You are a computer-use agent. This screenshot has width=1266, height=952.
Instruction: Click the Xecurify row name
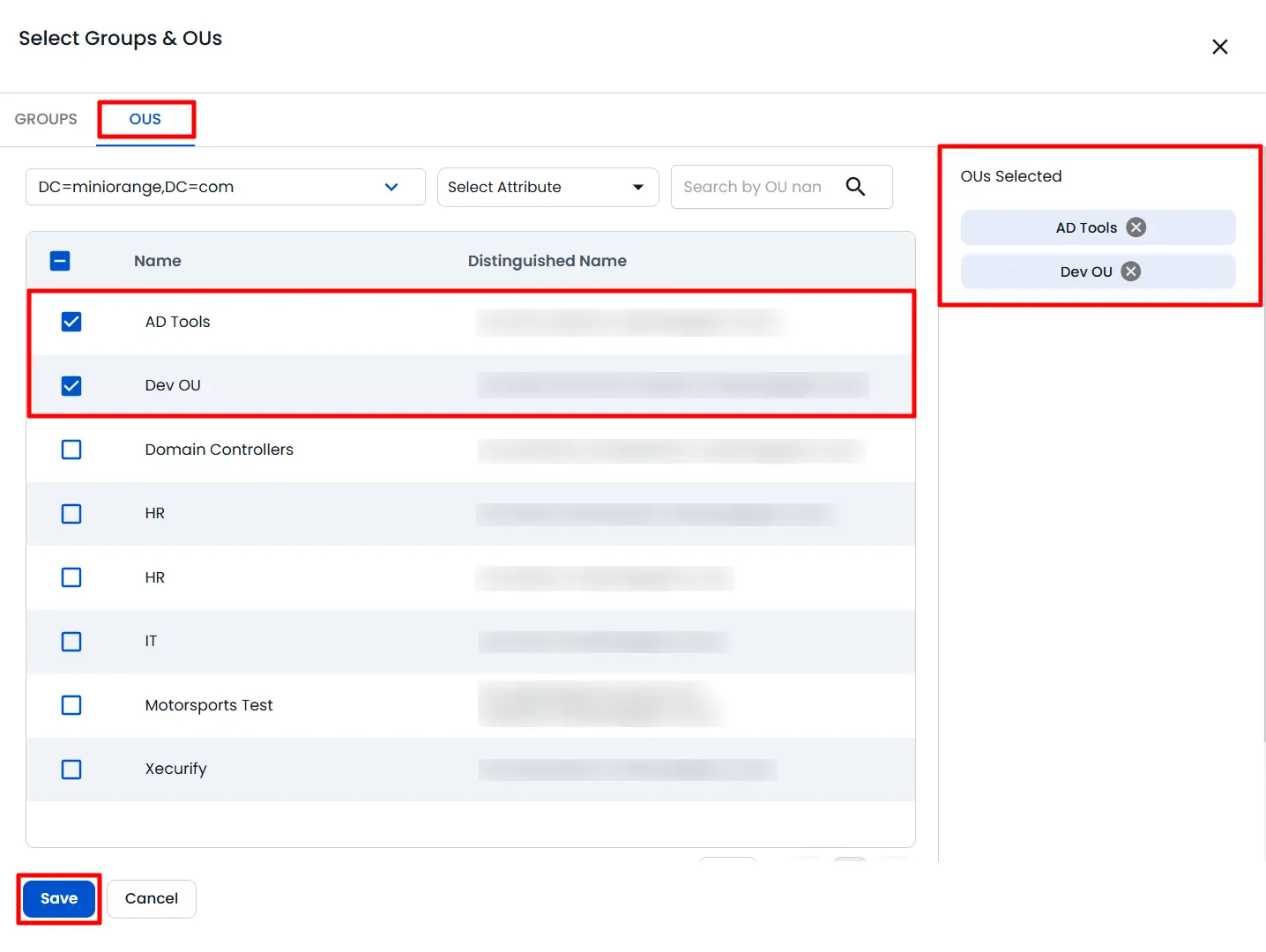pos(176,769)
